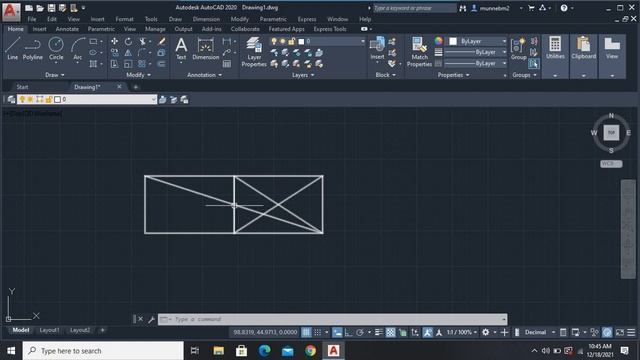Expand the Block panel dropdown
The image size is (640, 360).
[385, 75]
